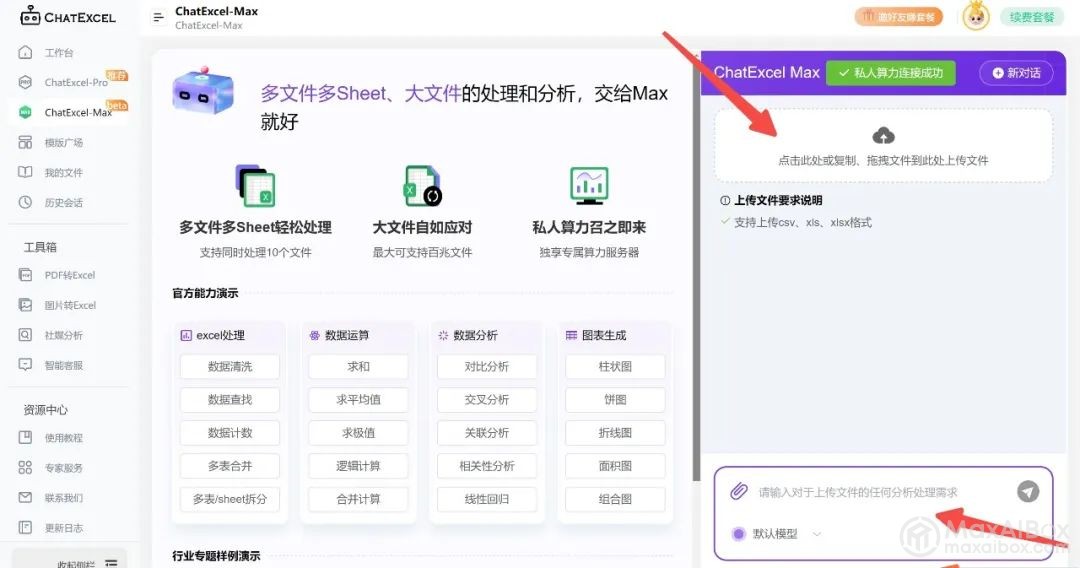Click the 交叉分析 demo button

coord(487,400)
